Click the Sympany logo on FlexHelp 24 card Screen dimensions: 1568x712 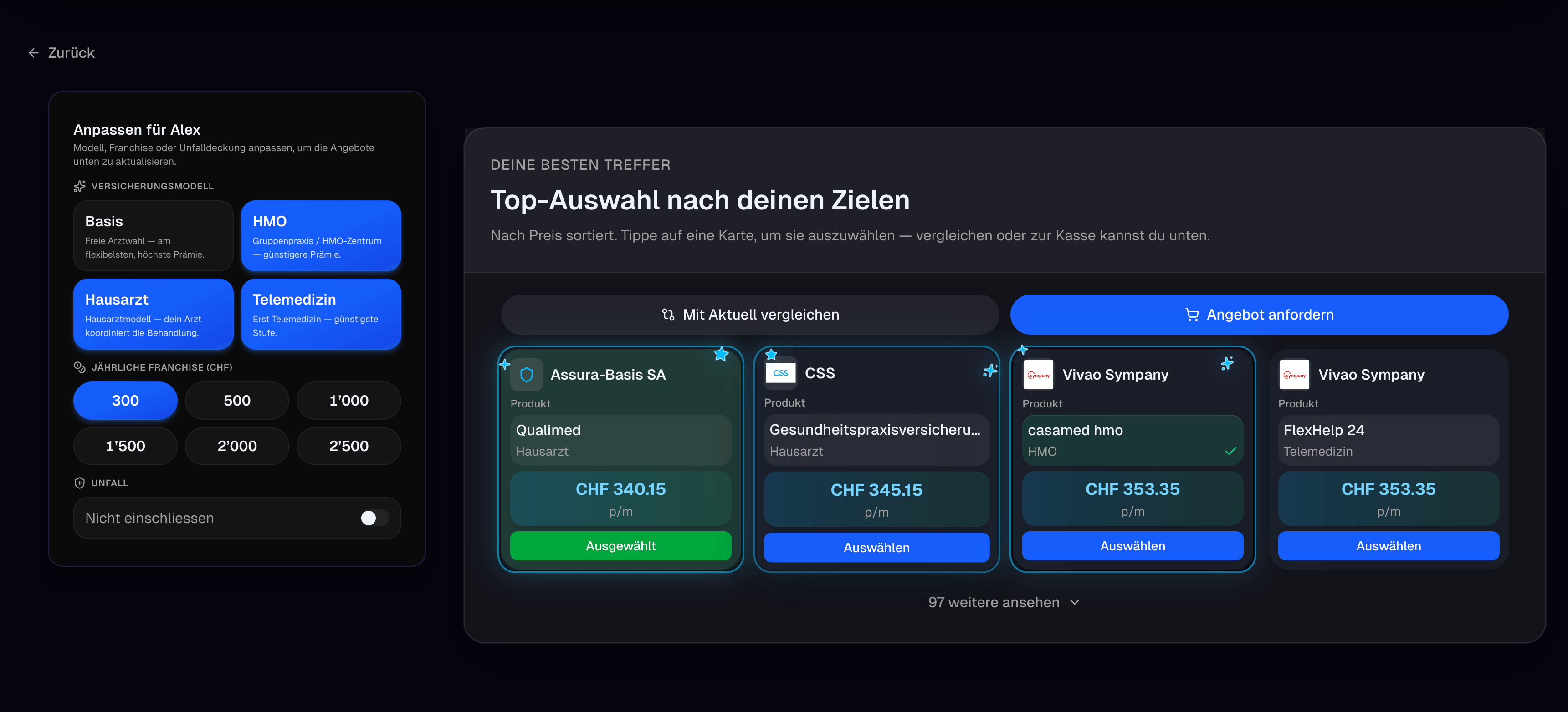coord(1294,375)
